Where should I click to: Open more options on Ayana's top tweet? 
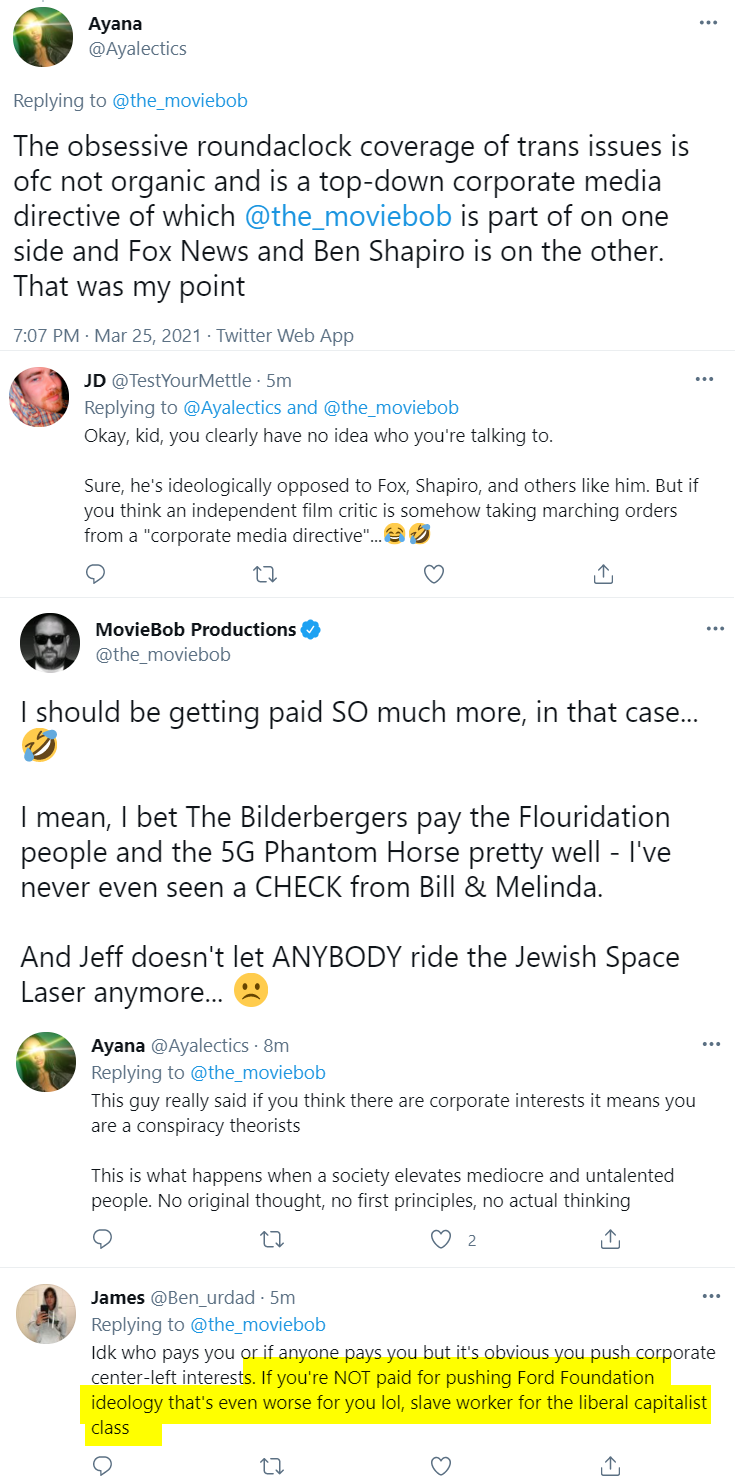click(708, 22)
